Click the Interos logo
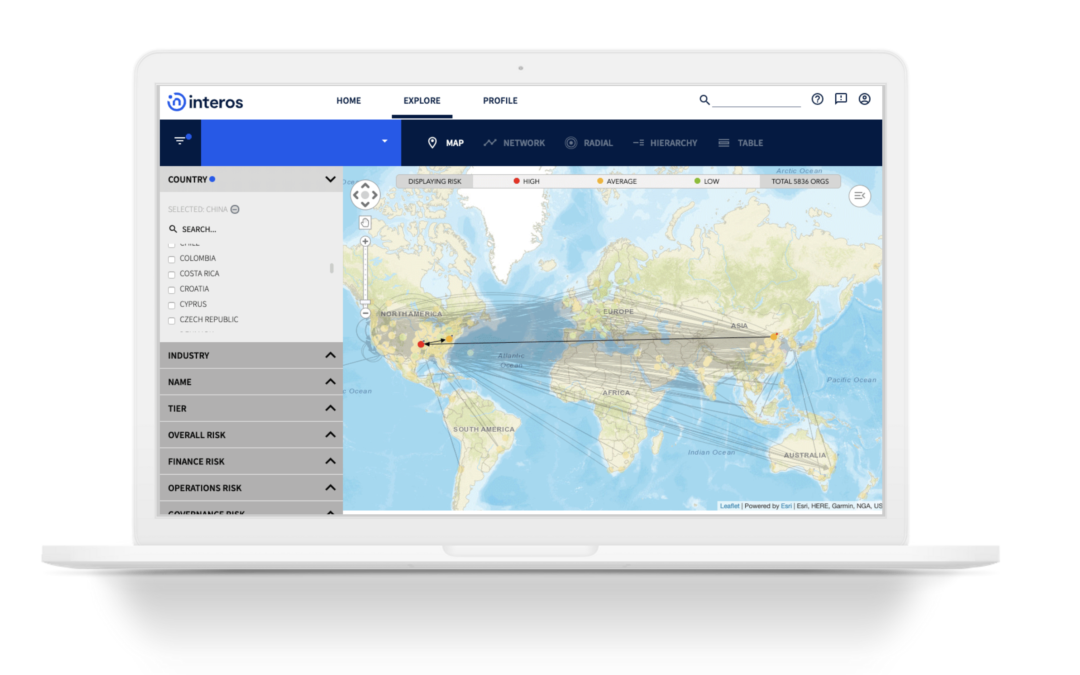 pos(205,102)
